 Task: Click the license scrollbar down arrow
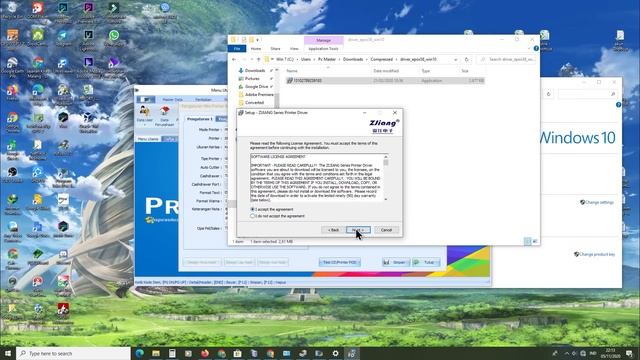386,199
